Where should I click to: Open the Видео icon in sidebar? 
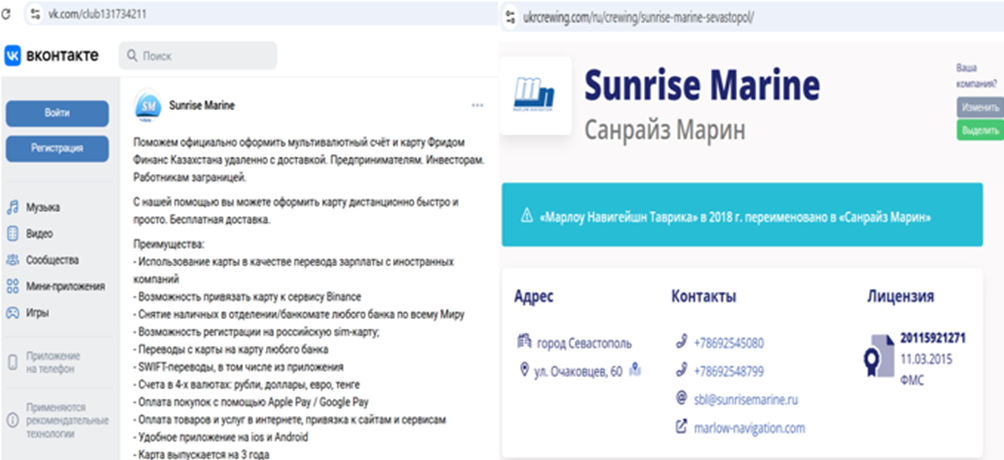12,234
